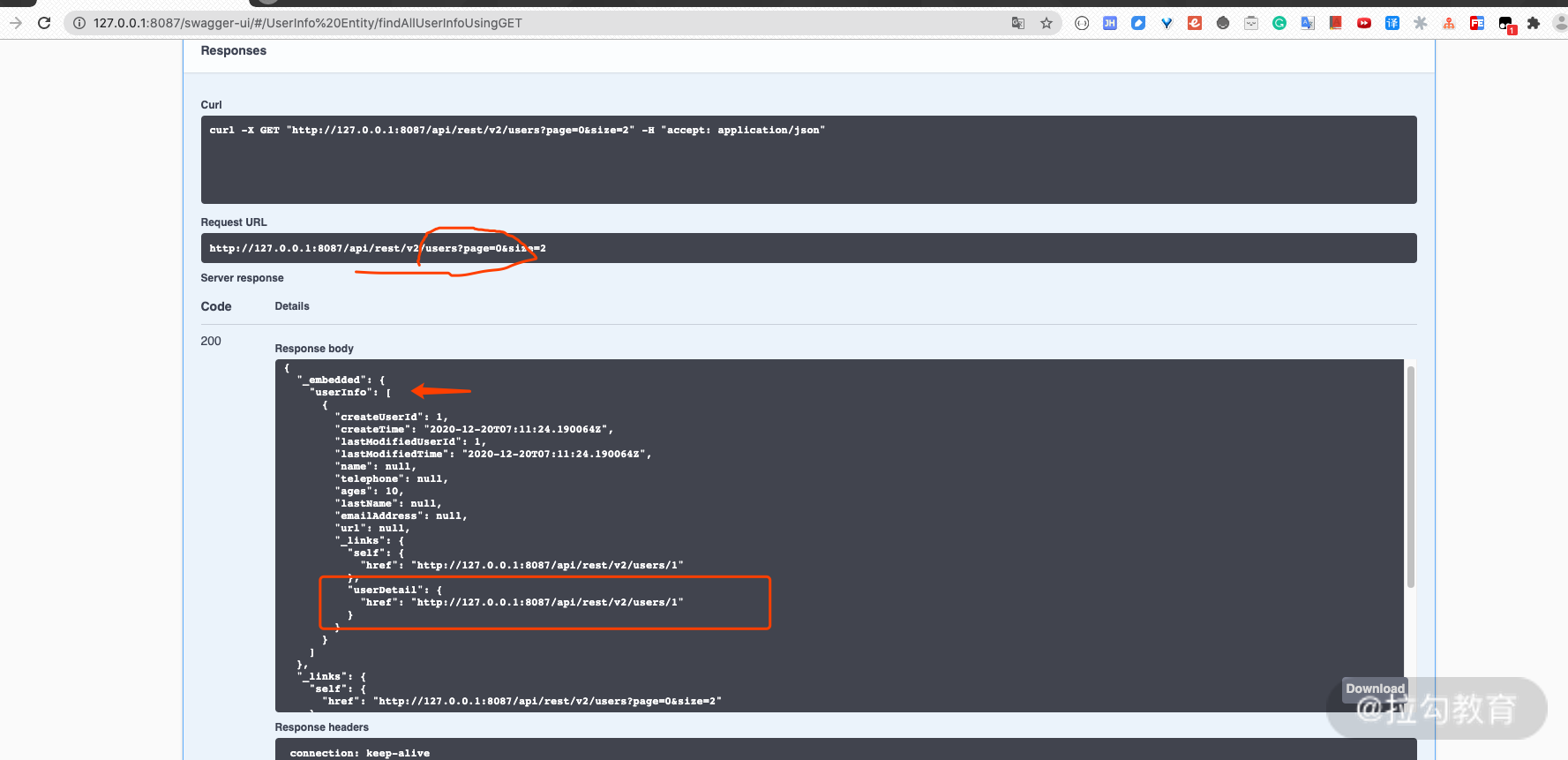Click the "lastName": null line
The width and height of the screenshot is (1568, 760).
(x=387, y=503)
